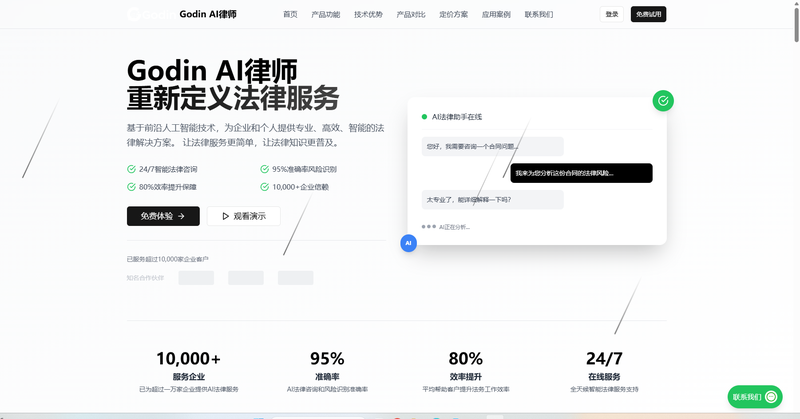The width and height of the screenshot is (800, 419).
Task: Go to 技术优势 section
Action: [x=368, y=14]
